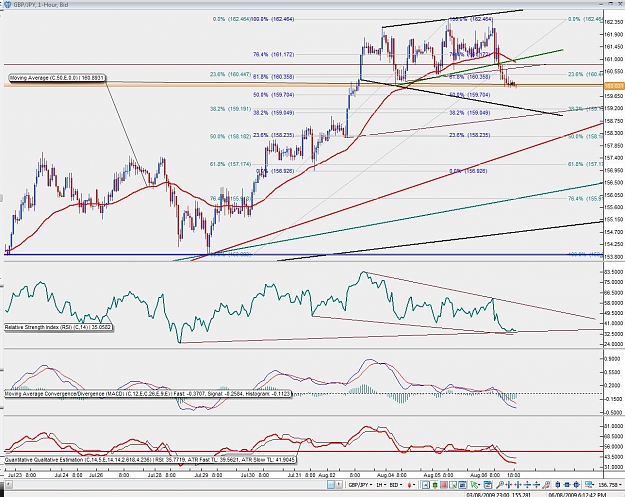Click the 61.8% (157.174) green Fibonacci label at left
The width and height of the screenshot is (625, 497).
[230, 164]
